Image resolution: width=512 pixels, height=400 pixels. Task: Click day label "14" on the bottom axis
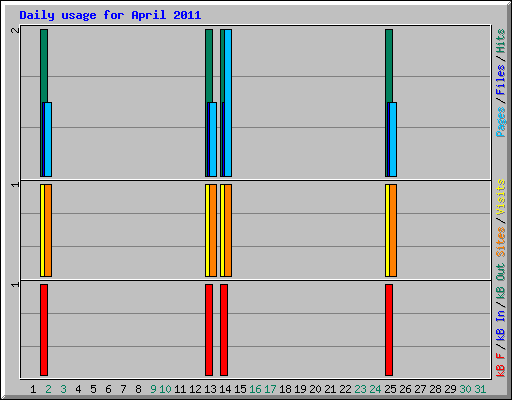coord(225,389)
